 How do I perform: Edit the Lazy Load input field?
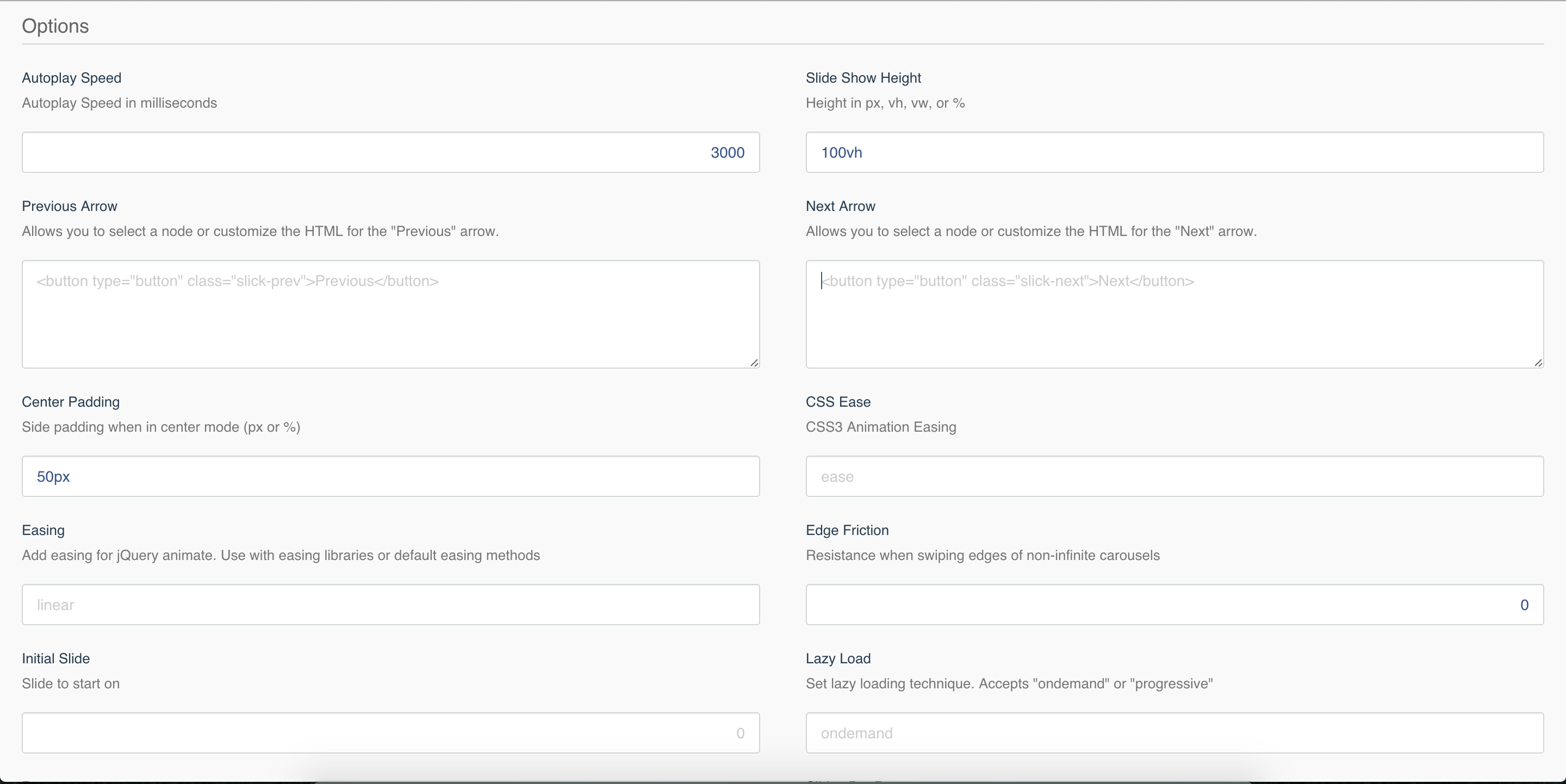[1175, 733]
